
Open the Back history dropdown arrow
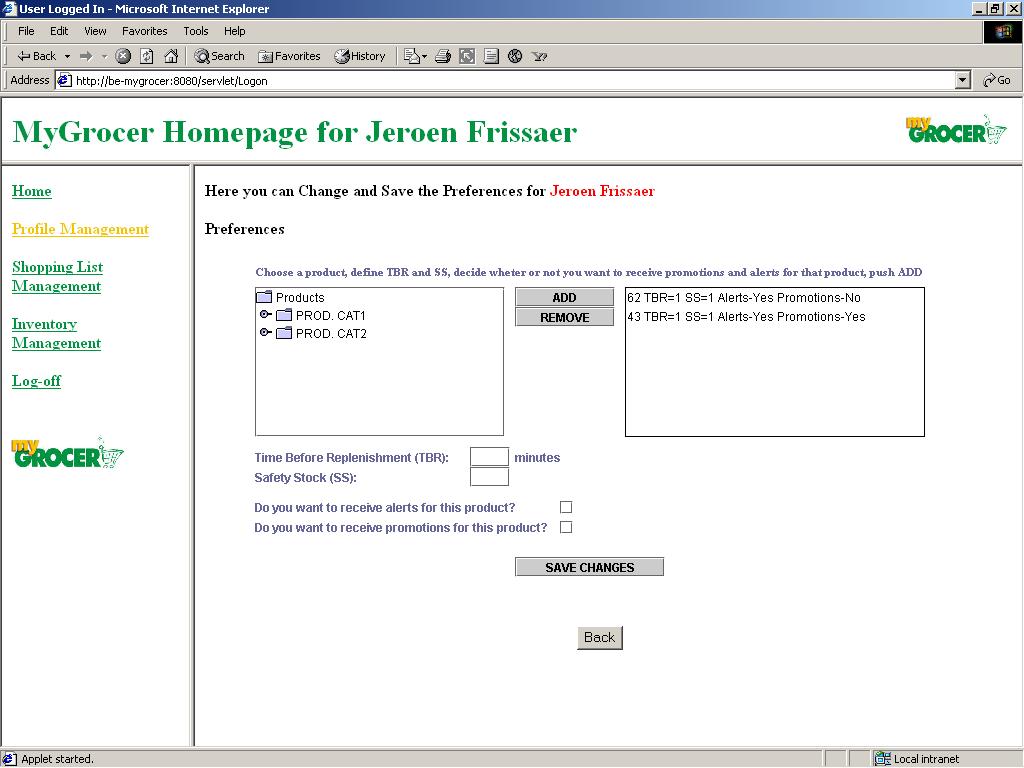click(x=67, y=56)
